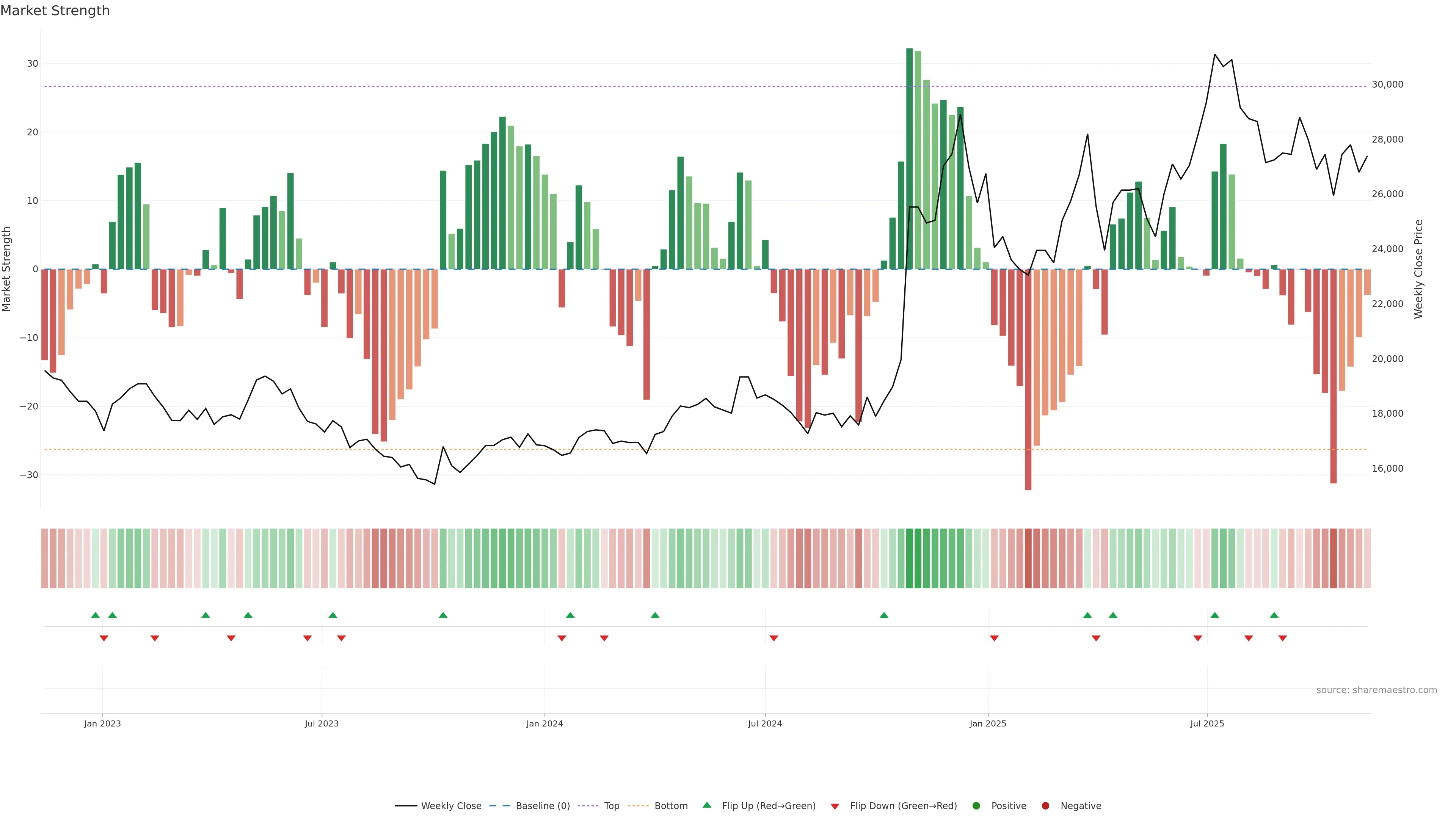Click the Weekly Close Price axis title
Image resolution: width=1456 pixels, height=819 pixels.
click(1419, 269)
